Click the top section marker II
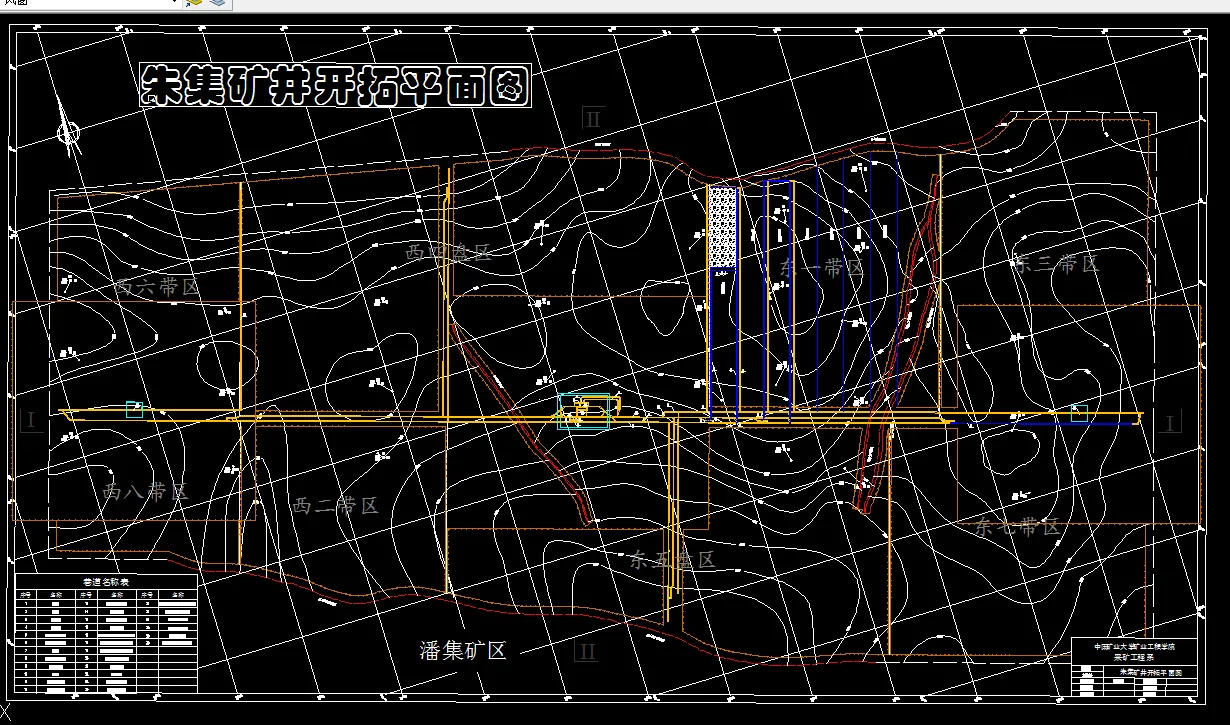 [x=593, y=119]
